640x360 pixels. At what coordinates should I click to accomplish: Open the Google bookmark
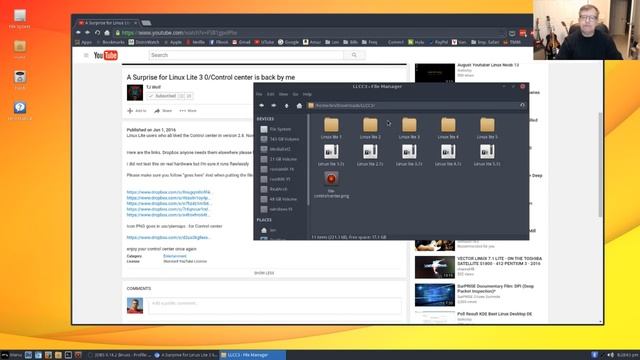288,42
